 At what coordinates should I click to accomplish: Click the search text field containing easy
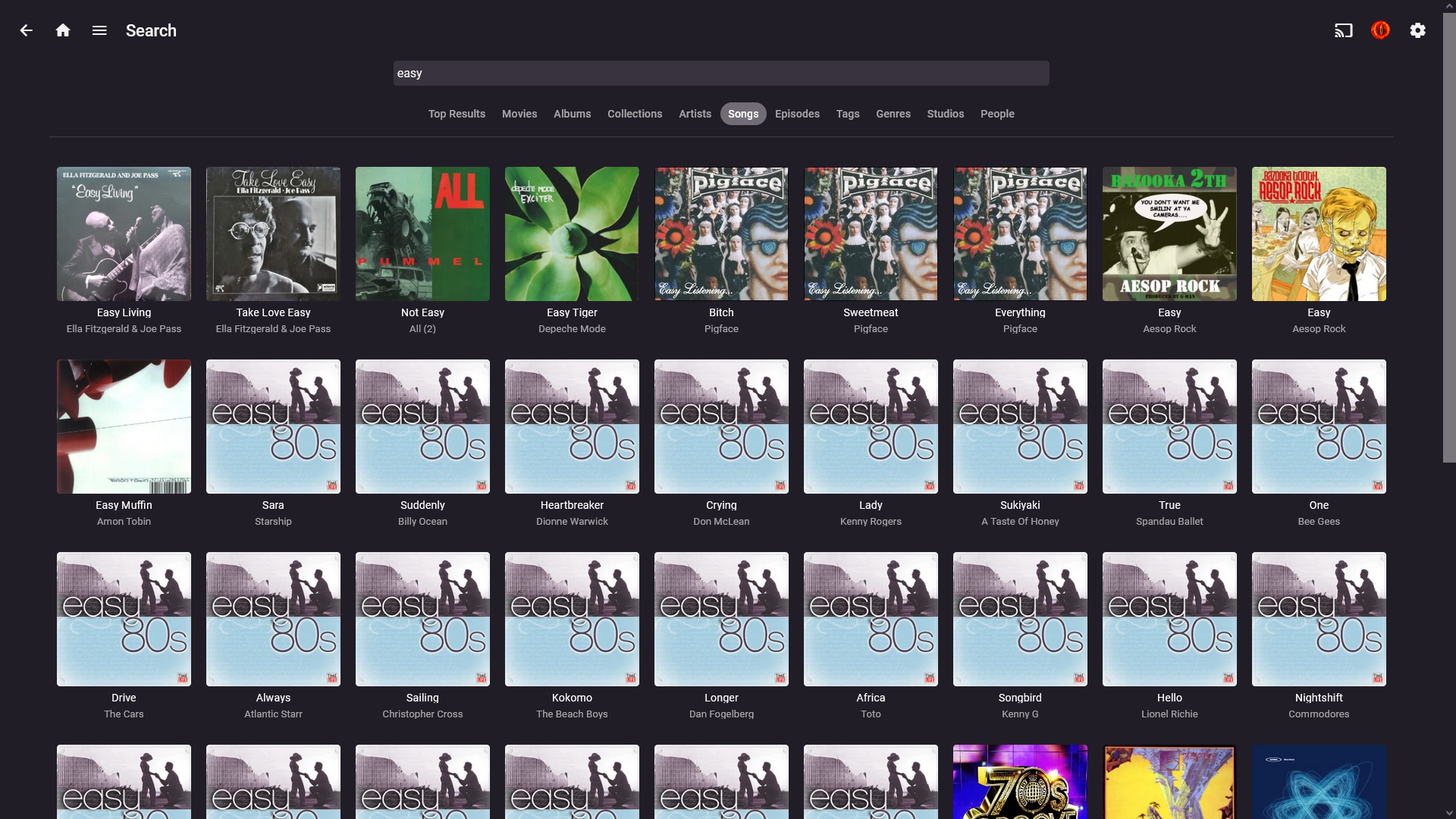tap(720, 73)
